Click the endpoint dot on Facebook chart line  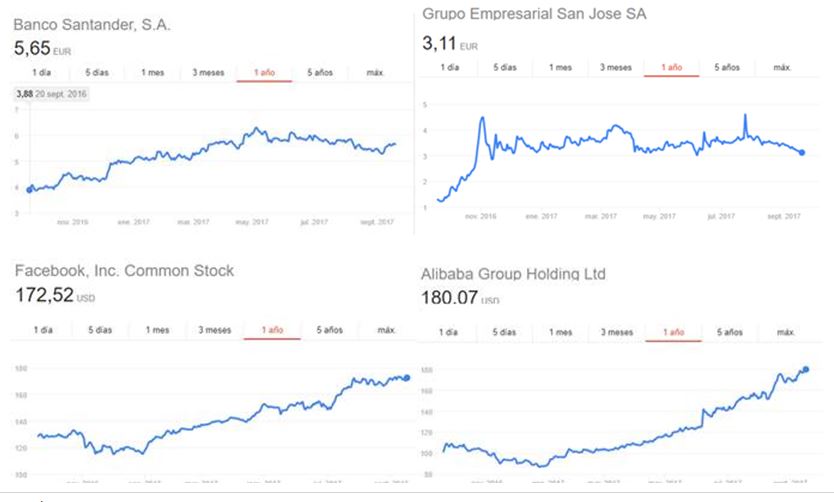tap(406, 377)
